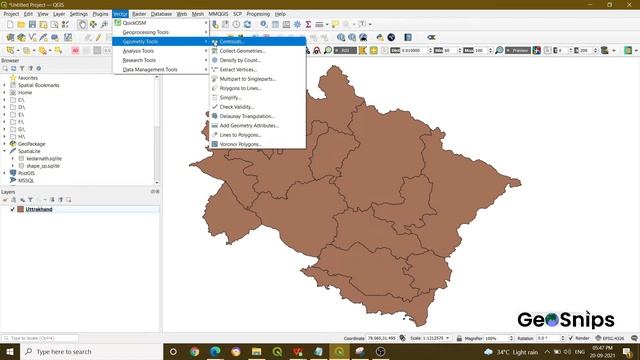Image resolution: width=640 pixels, height=360 pixels.
Task: Open Data Source Manager icon
Action: pyautogui.click(x=10, y=38)
